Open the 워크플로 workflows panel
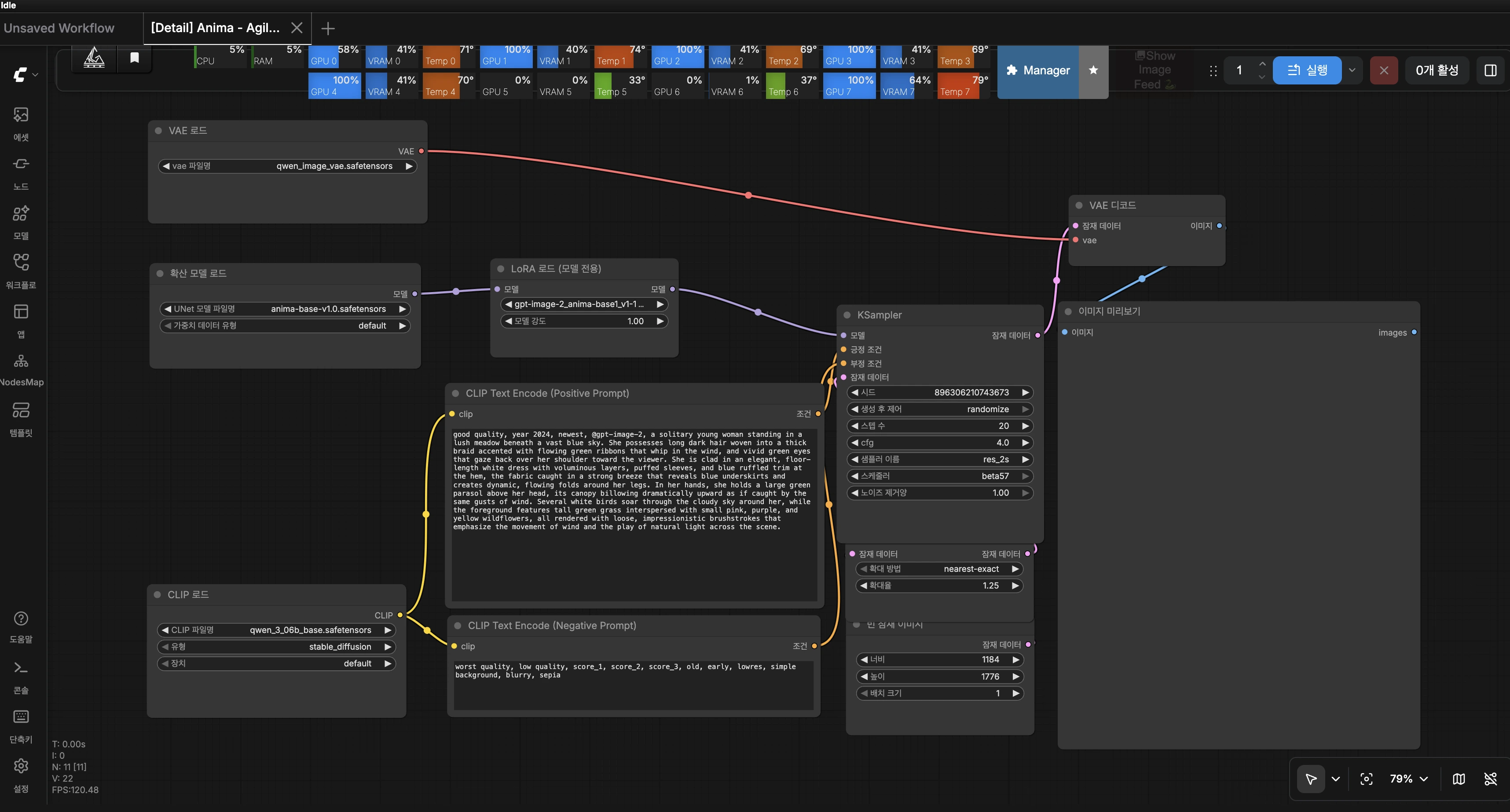Viewport: 1510px width, 812px height. [x=21, y=271]
